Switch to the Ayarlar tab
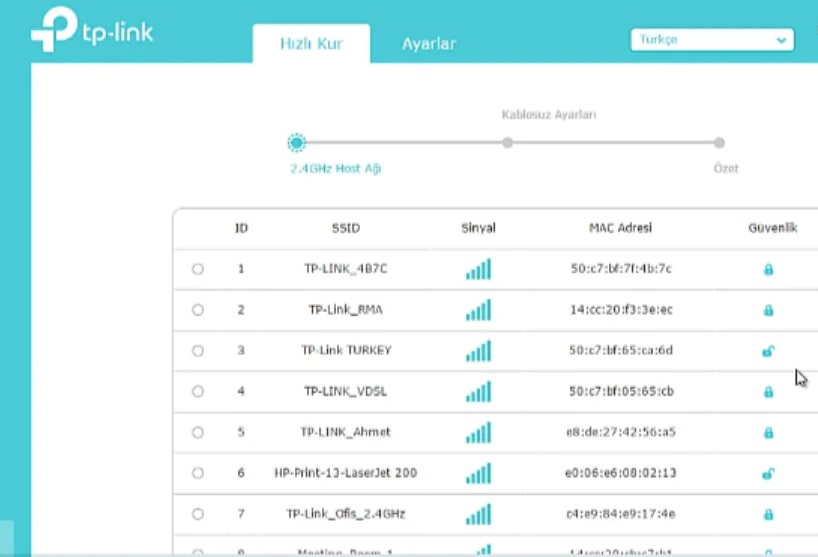 point(429,44)
